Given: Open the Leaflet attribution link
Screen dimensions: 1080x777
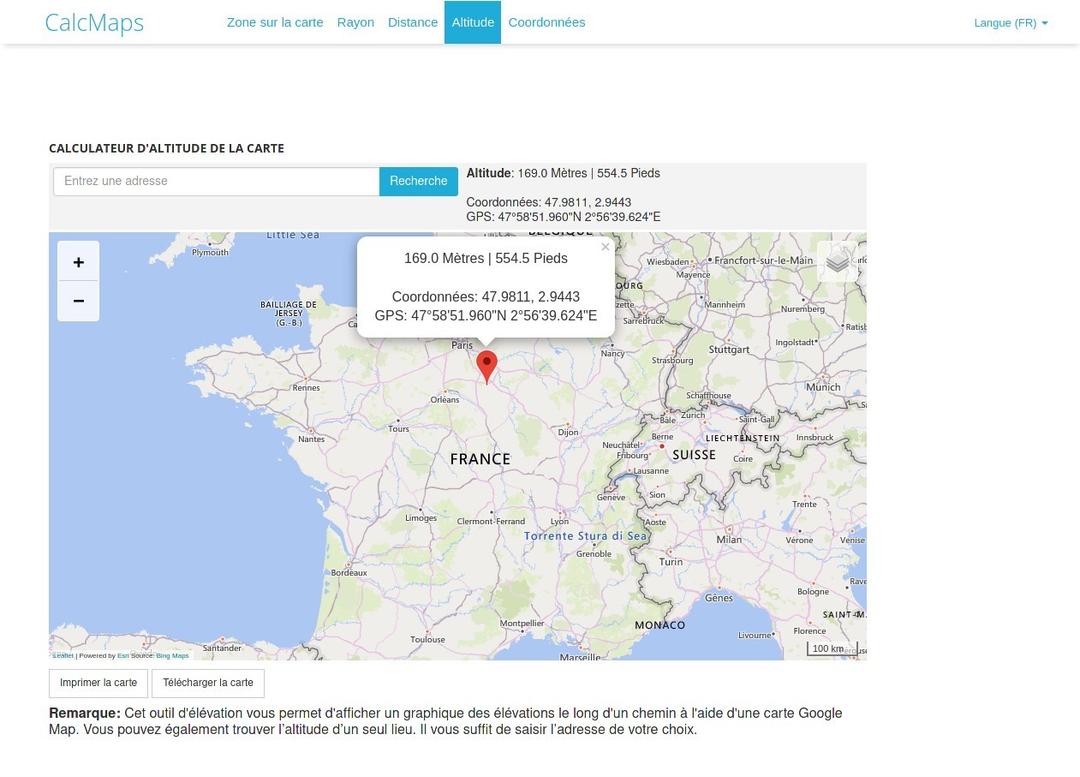Looking at the screenshot, I should click(63, 655).
